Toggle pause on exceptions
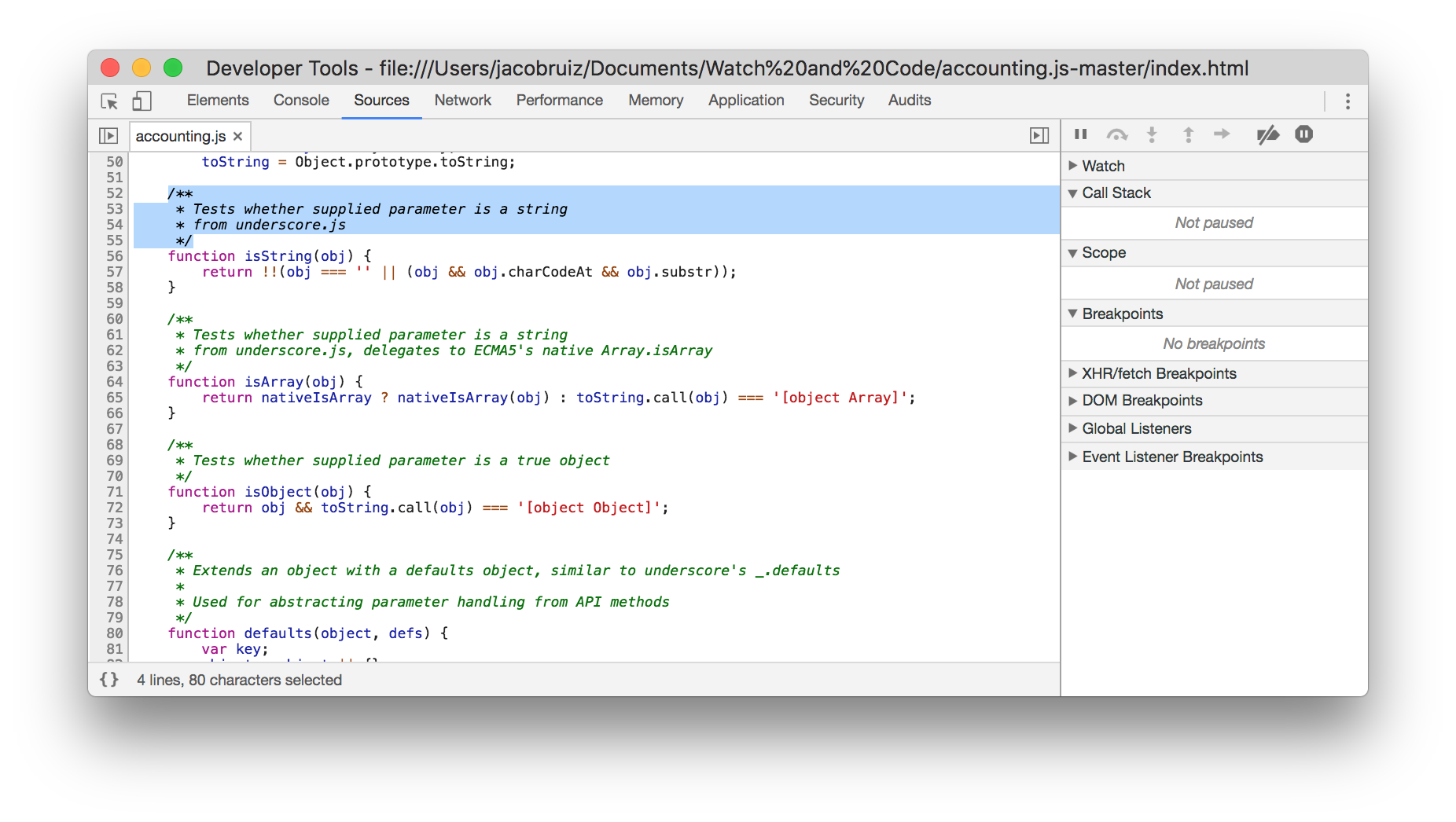 tap(1303, 134)
